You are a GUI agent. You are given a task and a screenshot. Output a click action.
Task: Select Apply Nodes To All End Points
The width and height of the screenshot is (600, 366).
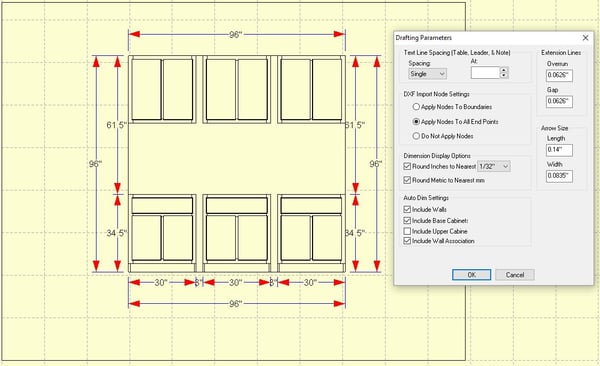416,121
